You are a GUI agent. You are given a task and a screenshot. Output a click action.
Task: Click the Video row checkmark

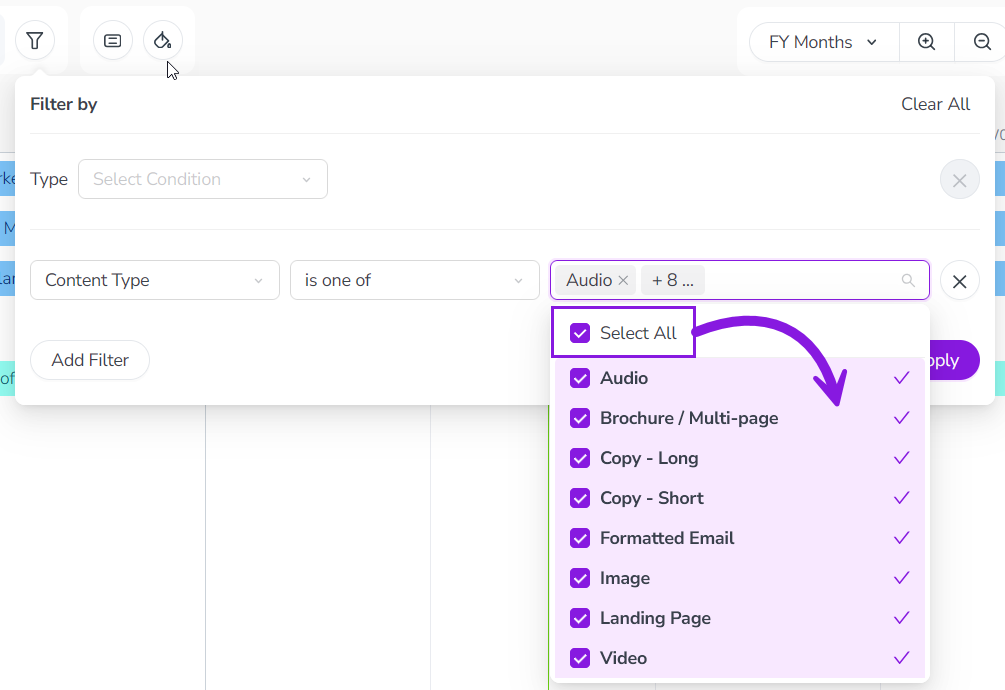coord(902,658)
